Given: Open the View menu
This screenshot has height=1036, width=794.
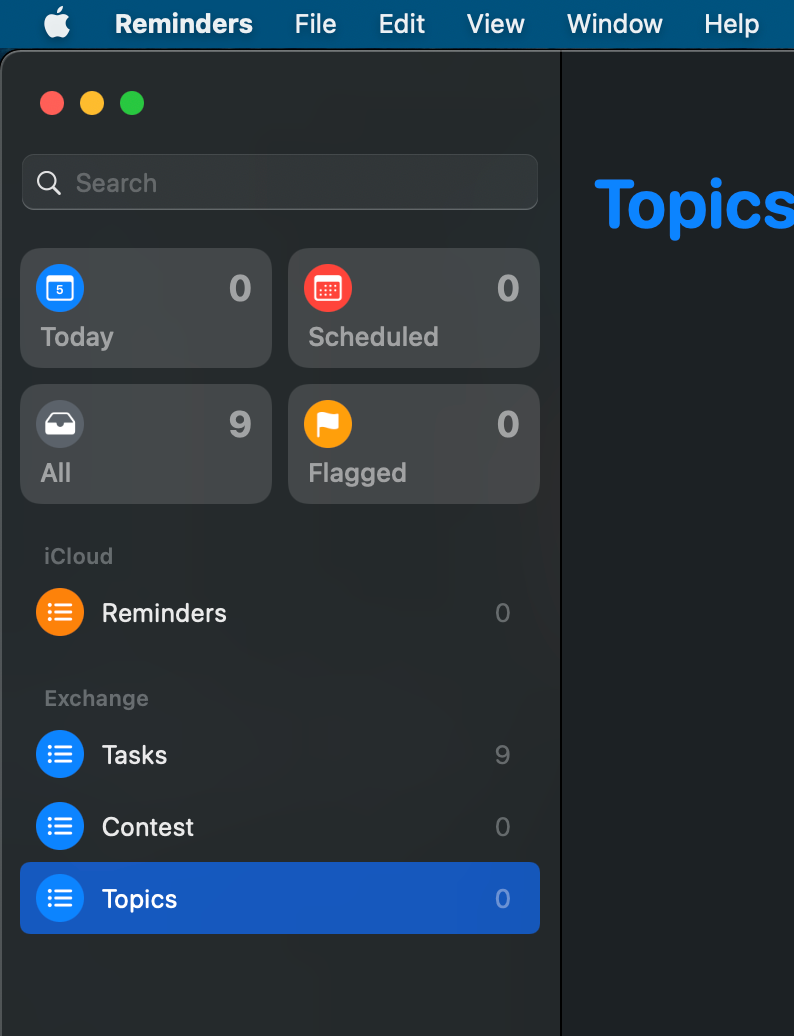Looking at the screenshot, I should [x=495, y=23].
